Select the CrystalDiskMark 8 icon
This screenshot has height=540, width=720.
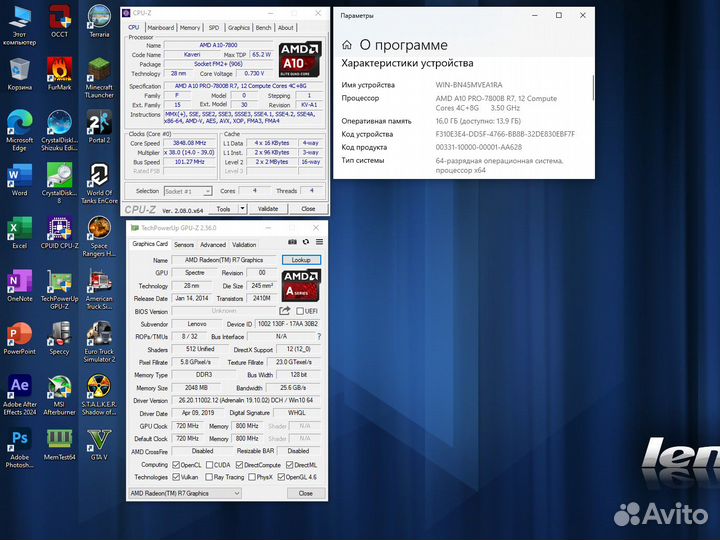tap(60, 184)
